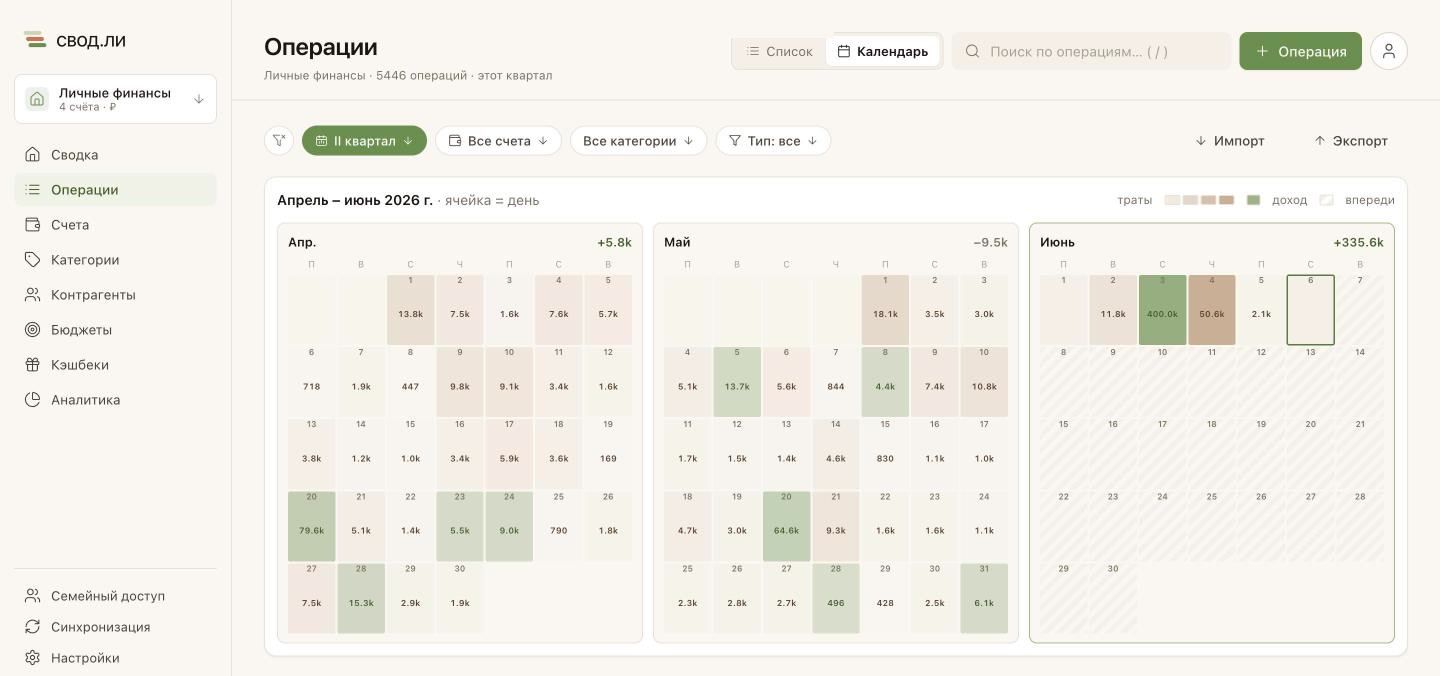Click the Импорт button
This screenshot has height=676, width=1440.
point(1230,141)
